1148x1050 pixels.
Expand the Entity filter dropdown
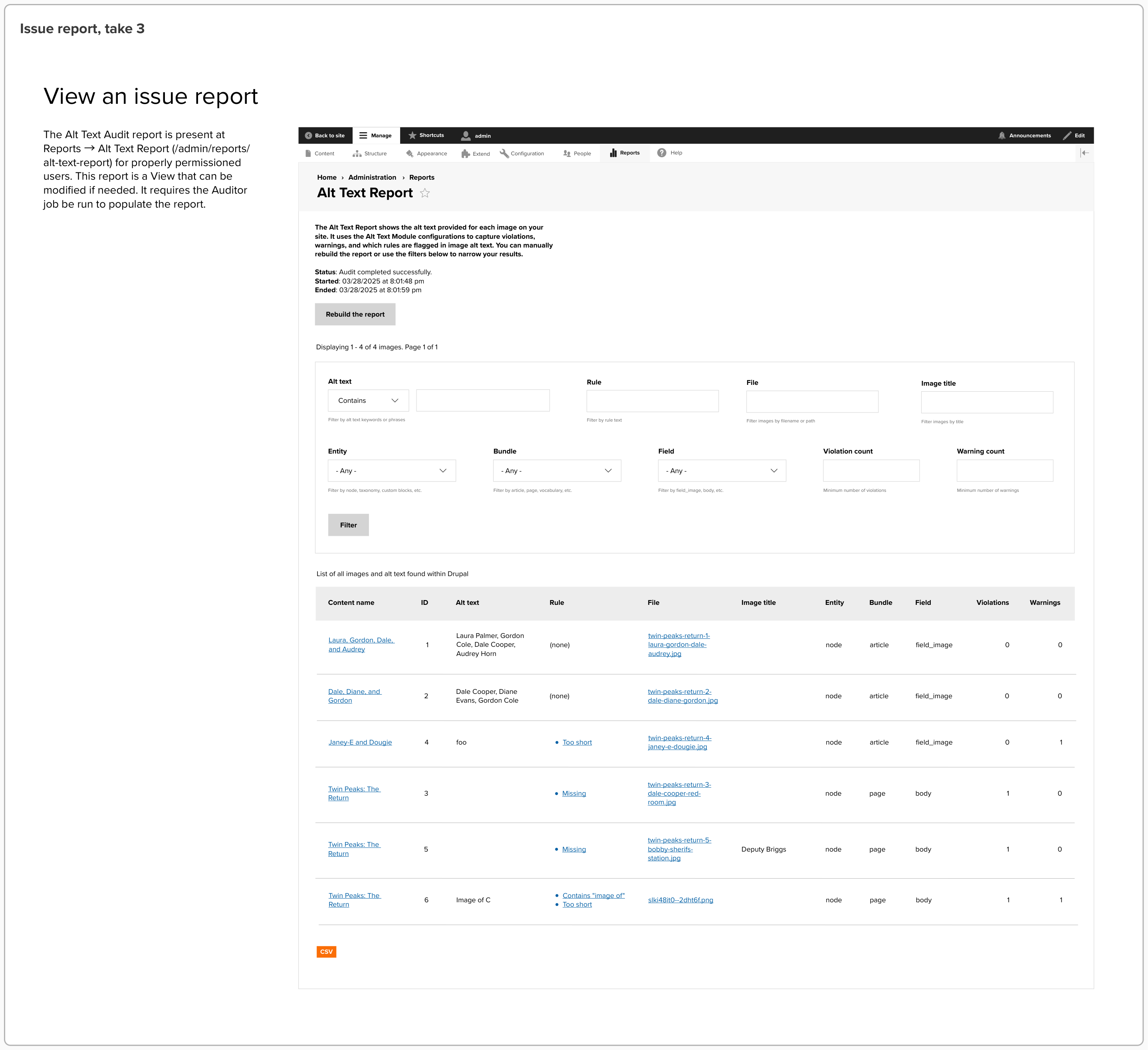[391, 471]
